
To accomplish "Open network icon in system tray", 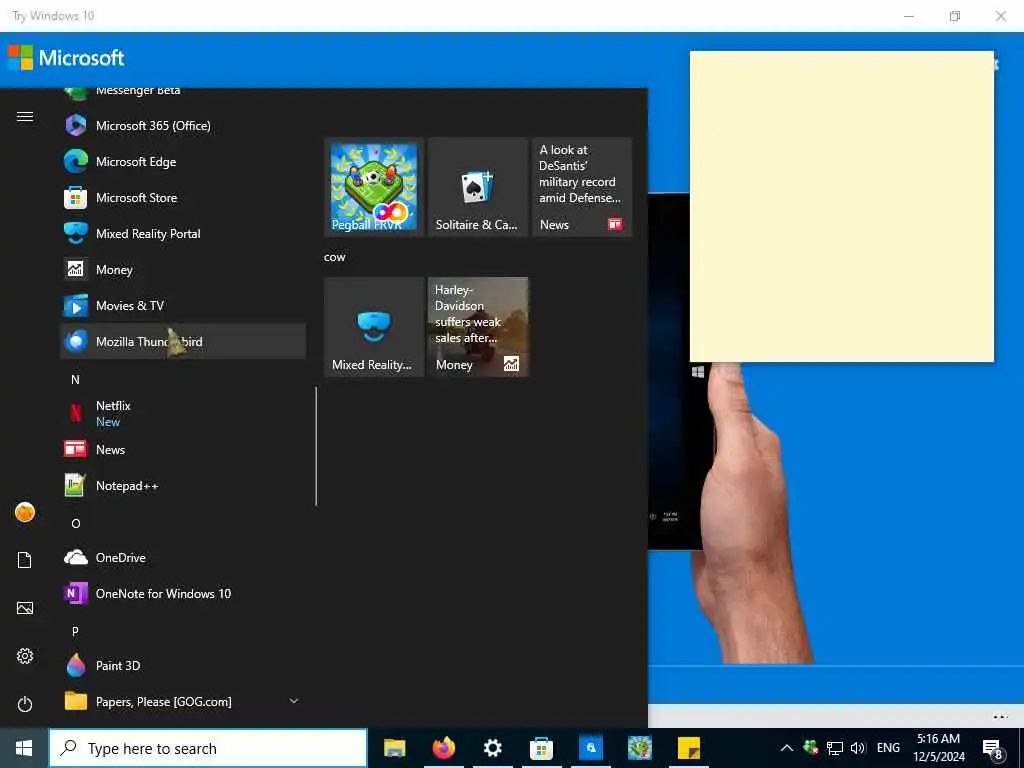I will (x=835, y=748).
